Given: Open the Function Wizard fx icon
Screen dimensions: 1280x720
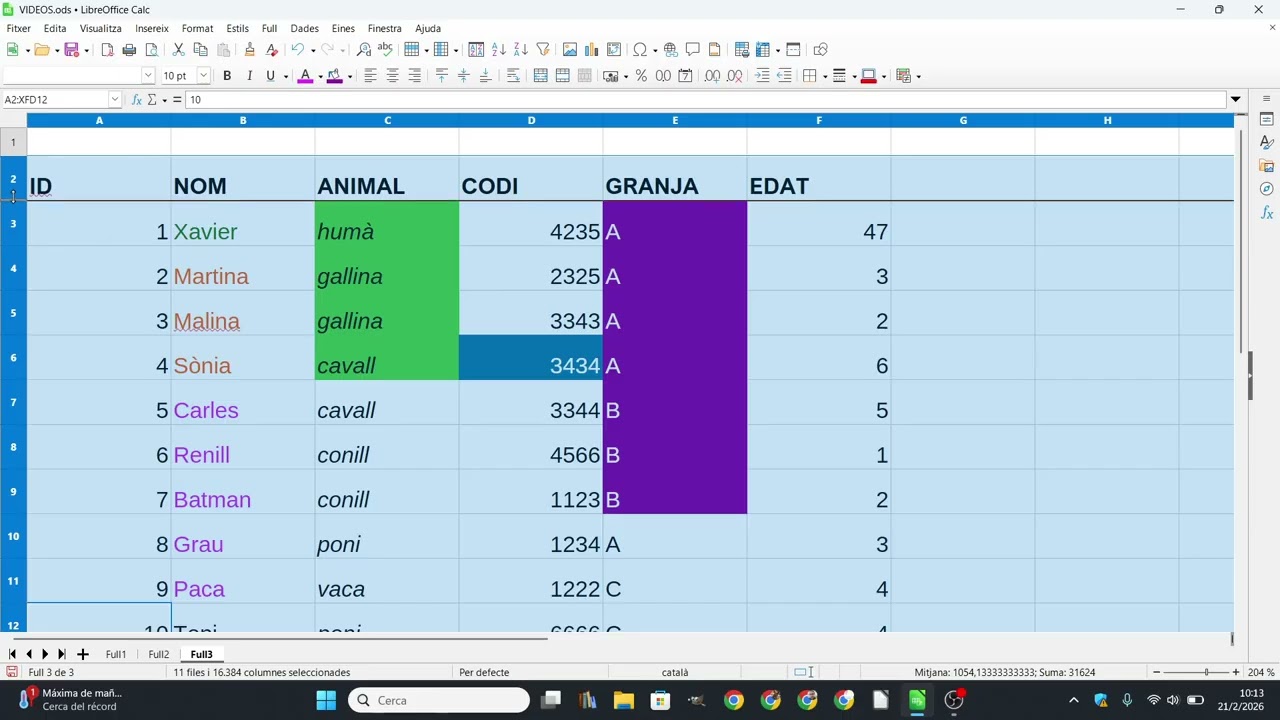Looking at the screenshot, I should click(x=137, y=99).
